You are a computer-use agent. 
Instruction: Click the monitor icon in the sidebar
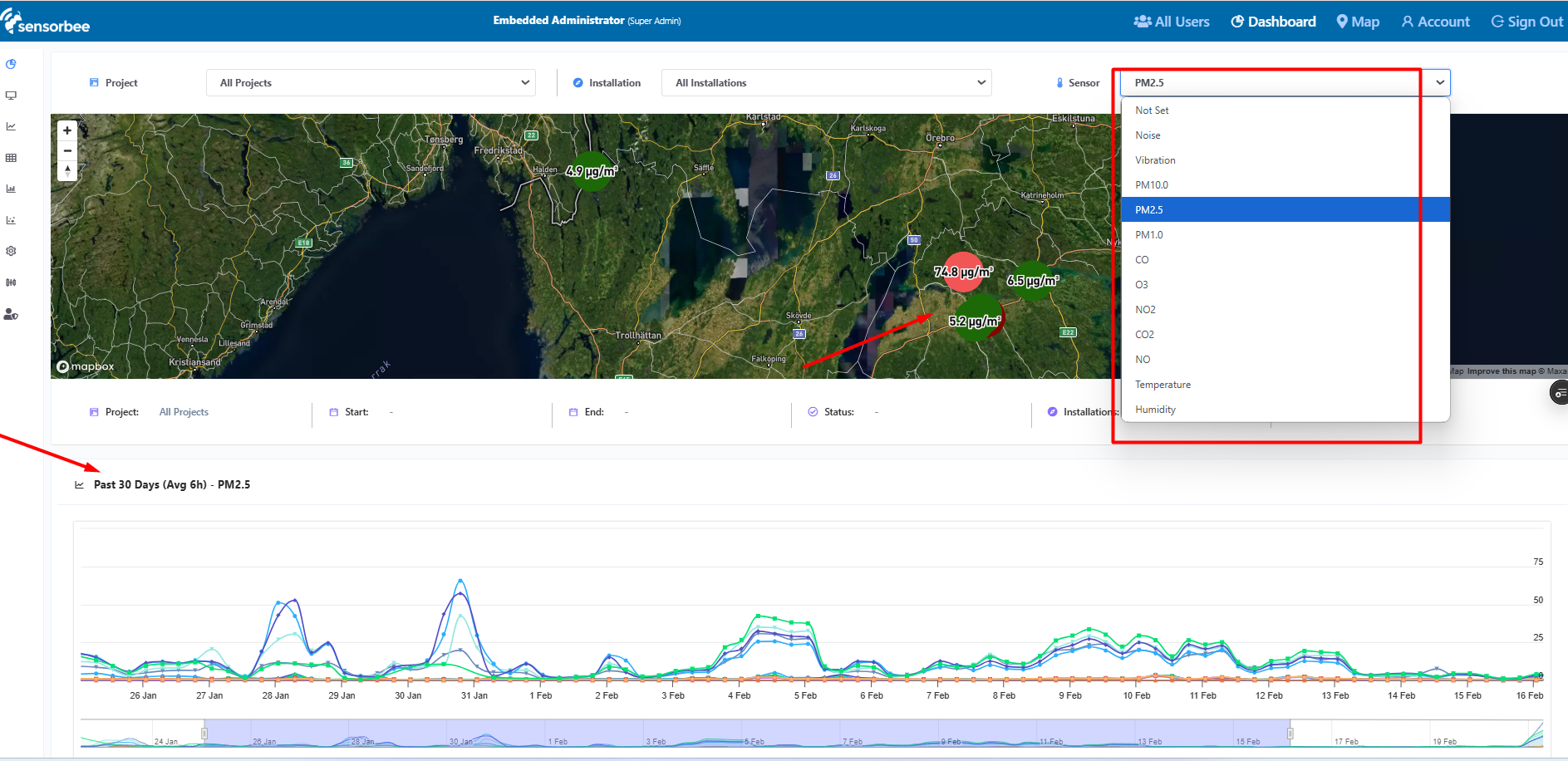(11, 96)
